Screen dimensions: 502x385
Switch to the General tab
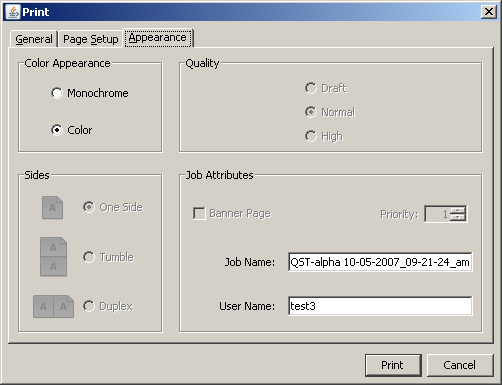[34, 39]
